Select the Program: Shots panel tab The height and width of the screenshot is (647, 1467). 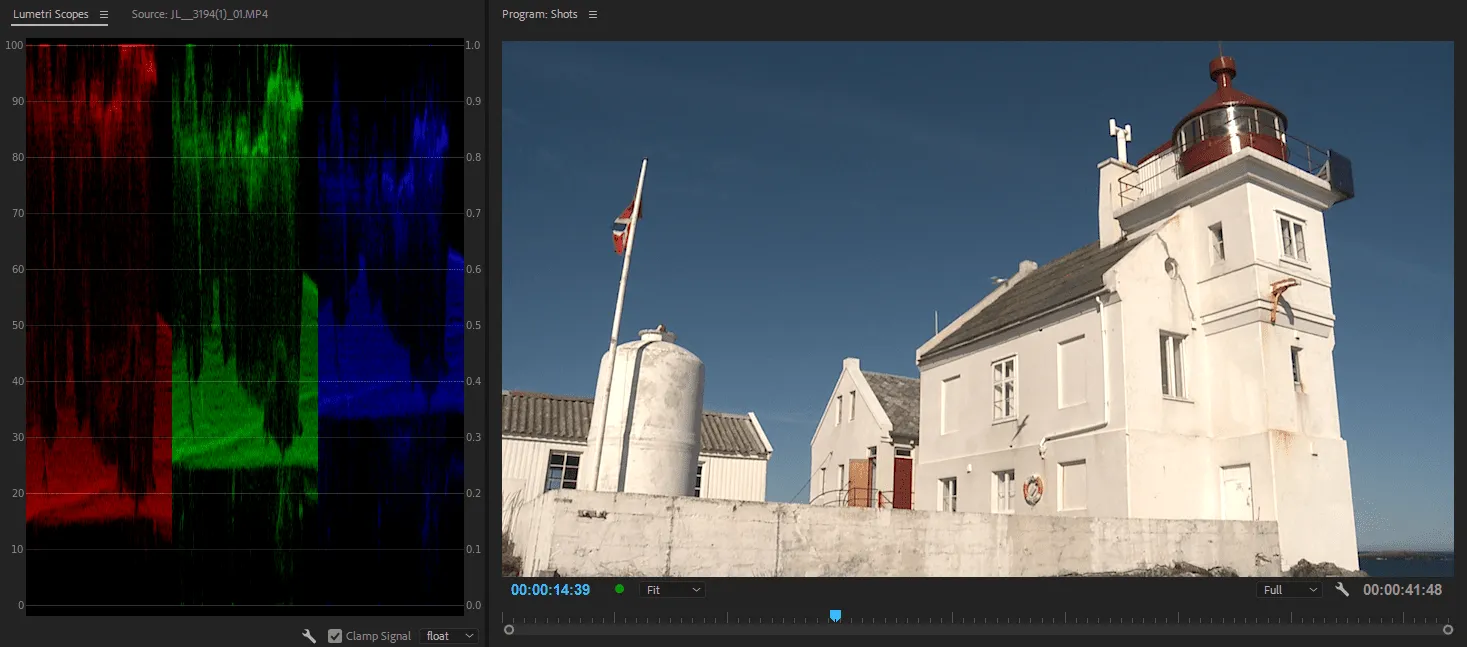coord(540,15)
